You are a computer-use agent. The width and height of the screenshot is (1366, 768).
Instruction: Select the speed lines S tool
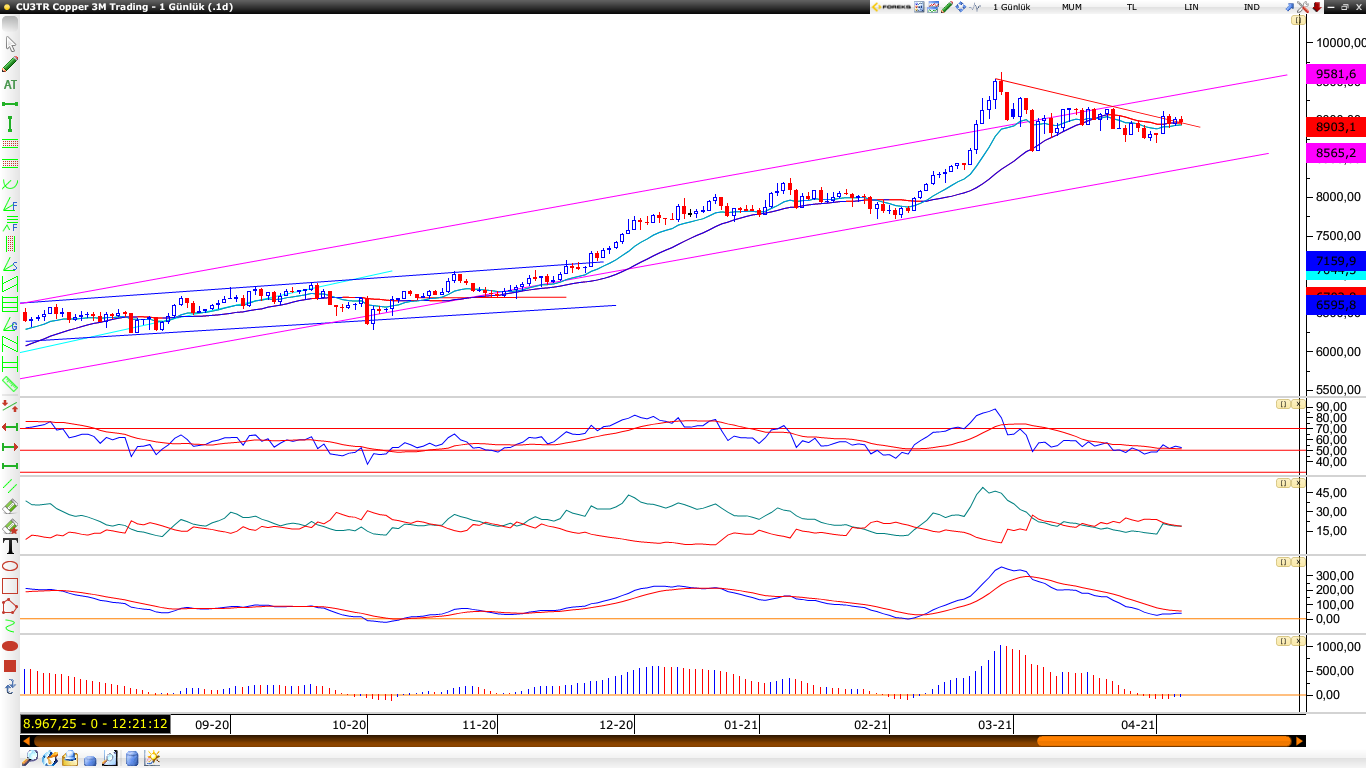tap(11, 265)
